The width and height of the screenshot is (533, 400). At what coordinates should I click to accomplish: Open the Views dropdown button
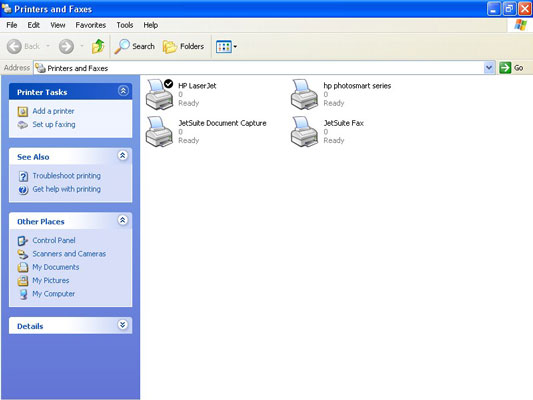pos(226,47)
